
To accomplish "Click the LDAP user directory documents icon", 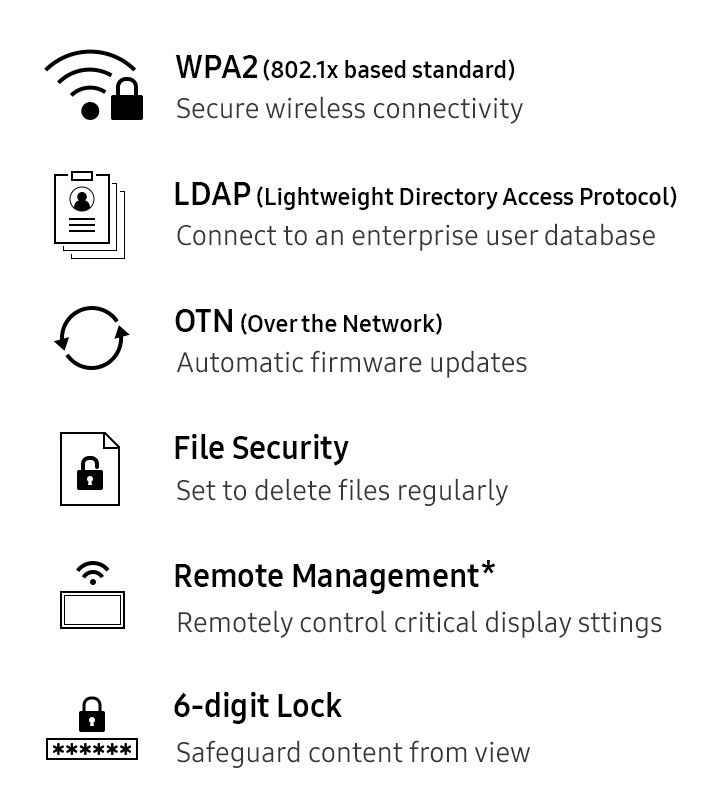I will pyautogui.click(x=89, y=215).
